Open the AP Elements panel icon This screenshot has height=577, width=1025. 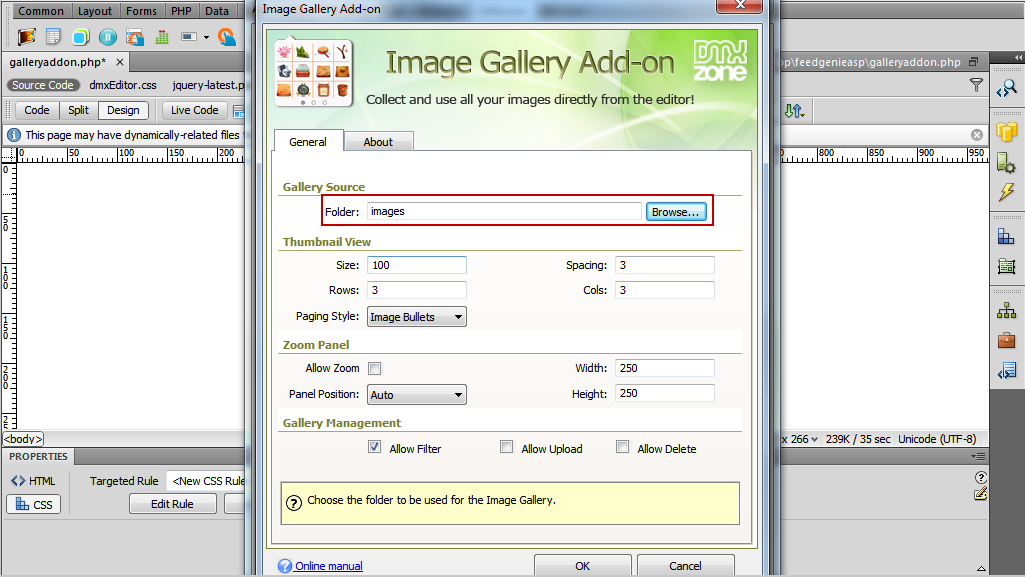[1007, 266]
